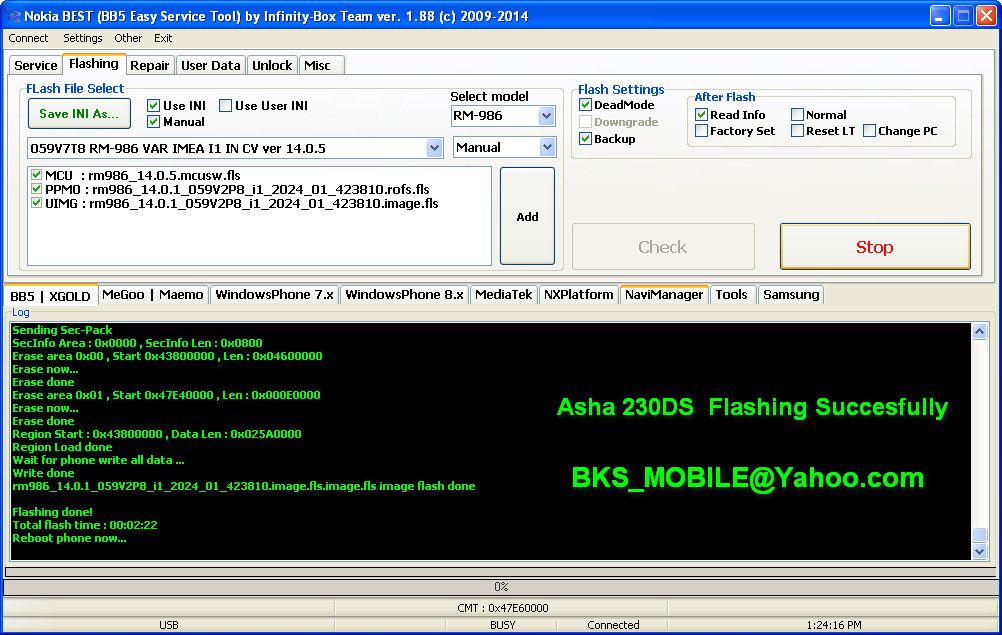Tick the Change PC checkbox
The width and height of the screenshot is (1002, 635).
tap(869, 131)
